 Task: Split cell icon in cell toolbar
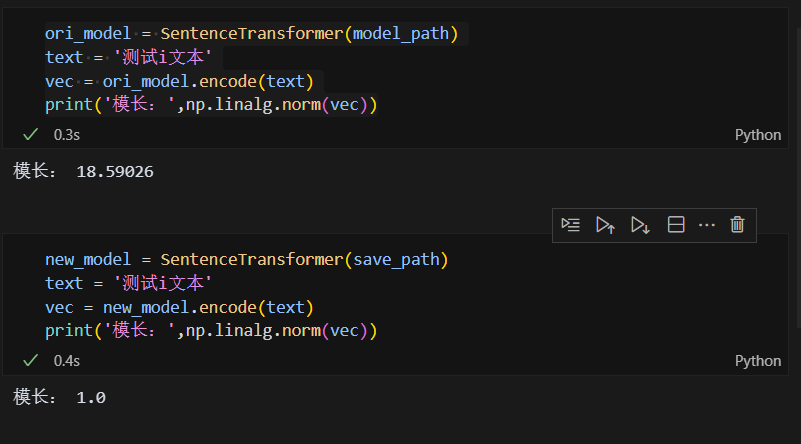pyautogui.click(x=676, y=225)
